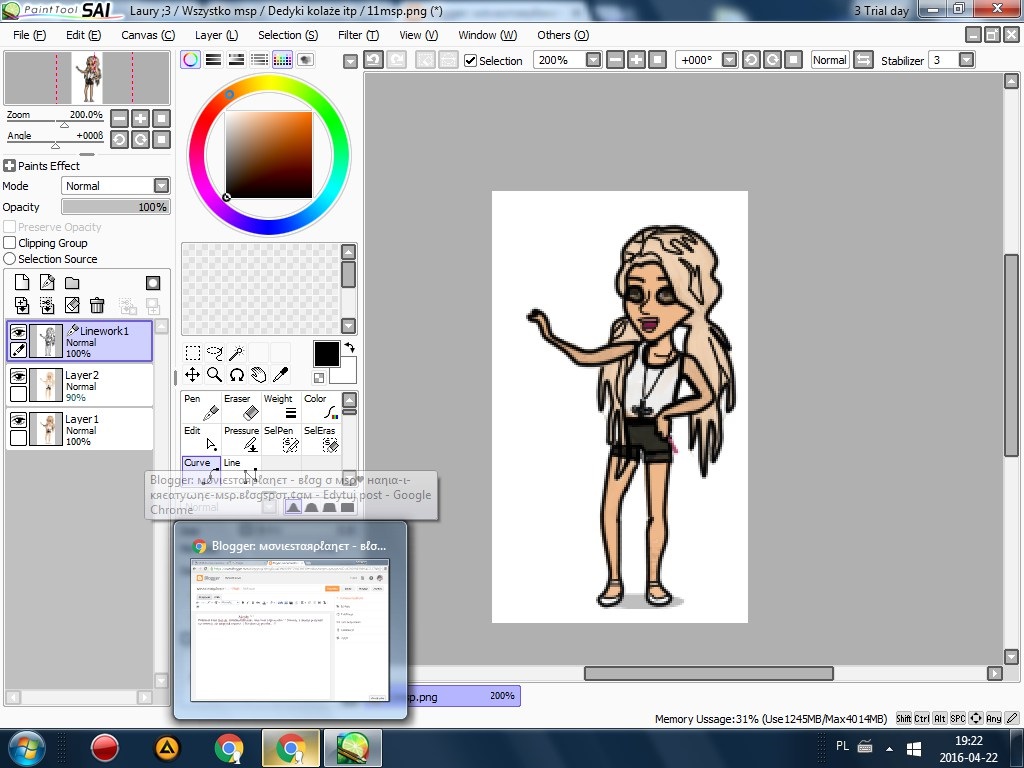
Task: Select the Weight tool
Action: click(281, 407)
